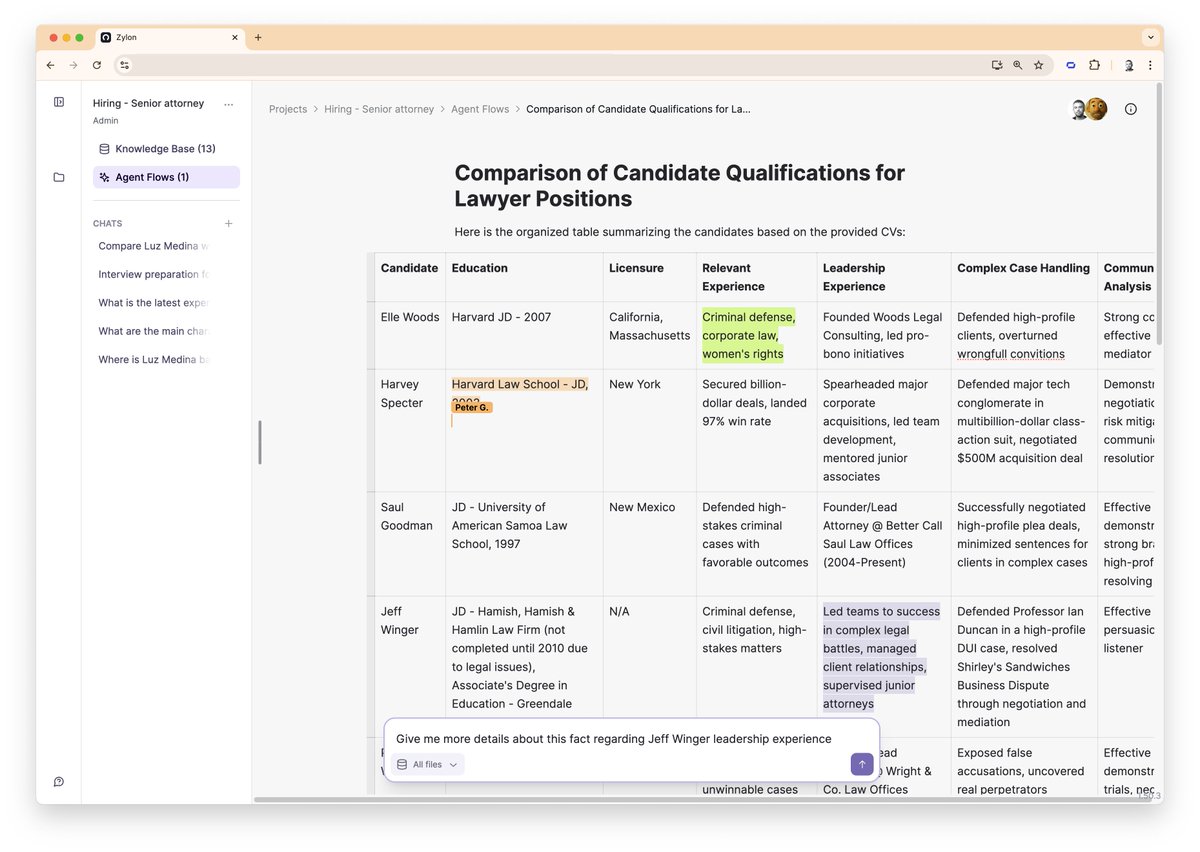The width and height of the screenshot is (1200, 852).
Task: Open chat 'What is the latest expe...'
Action: (155, 302)
